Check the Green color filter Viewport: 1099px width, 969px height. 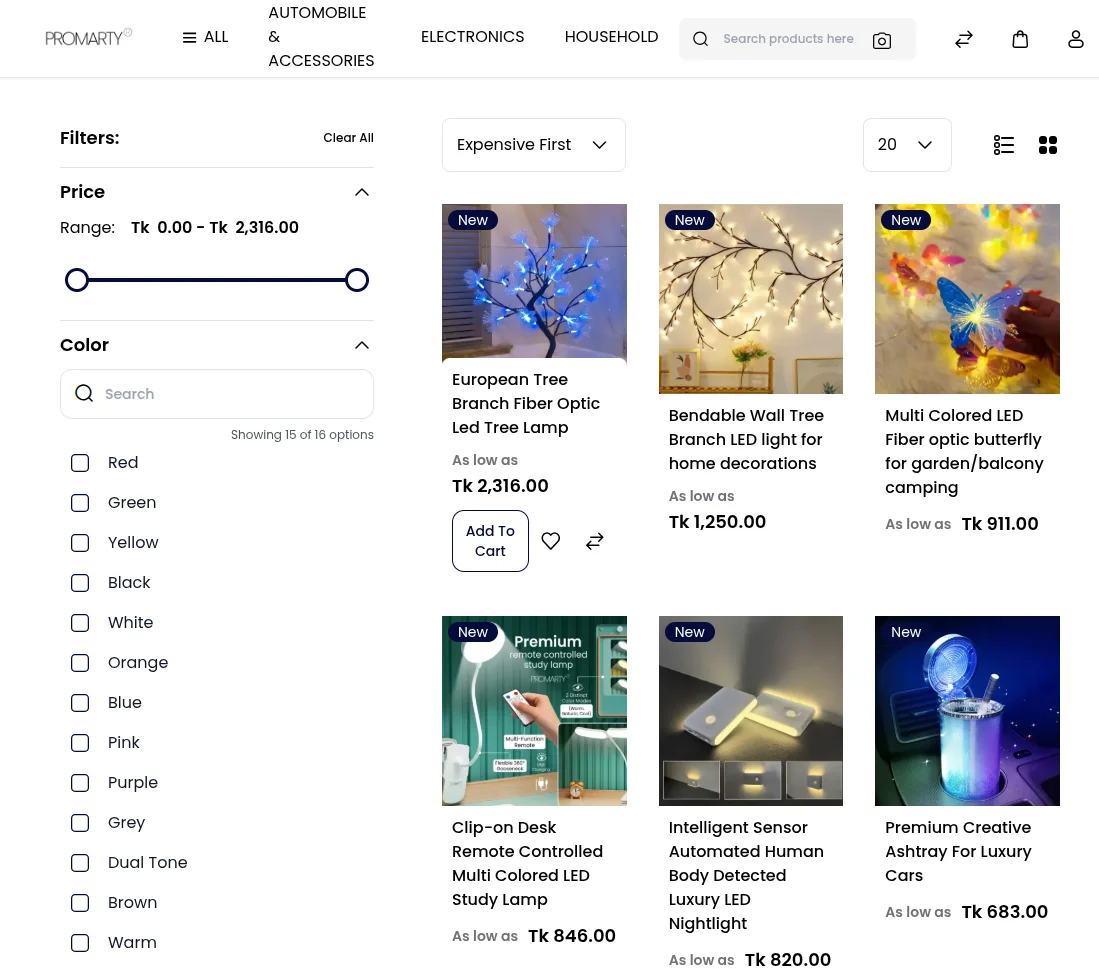pos(80,503)
